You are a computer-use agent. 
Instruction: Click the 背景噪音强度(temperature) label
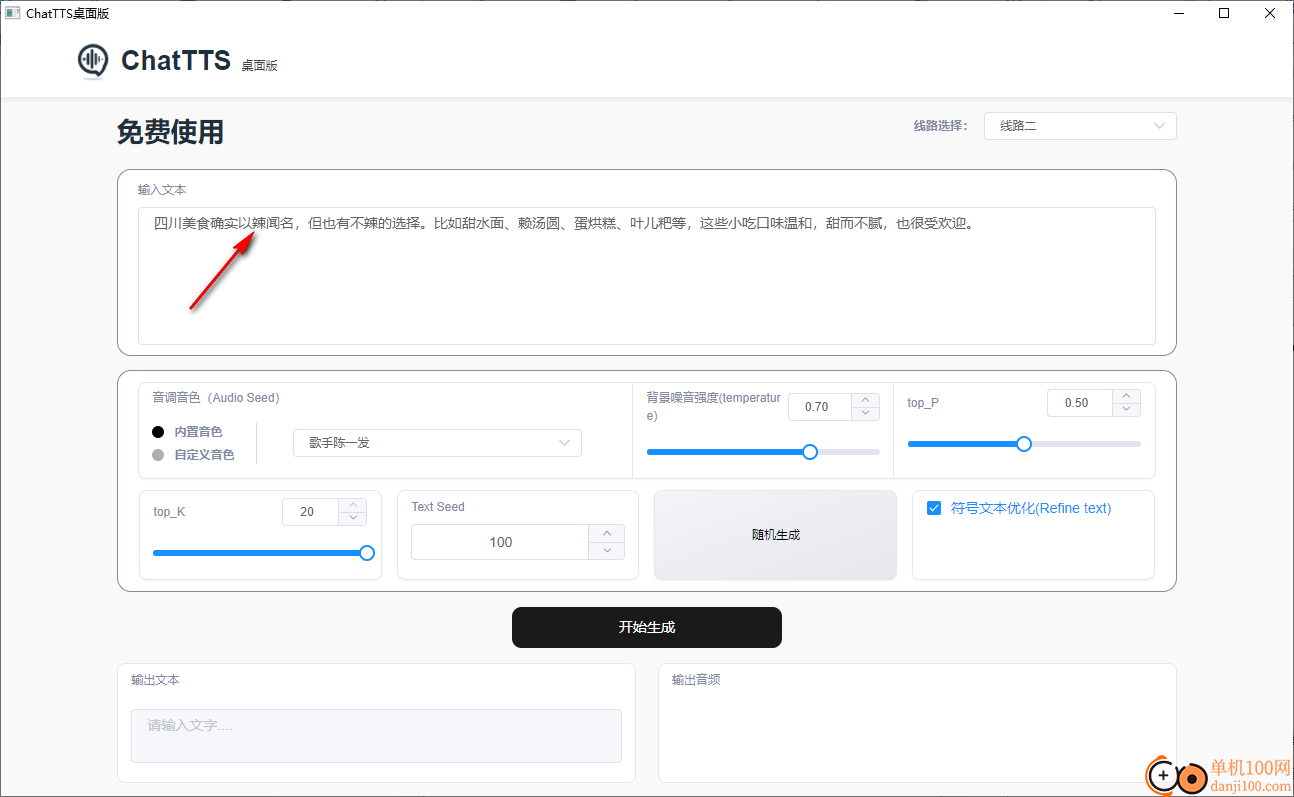[x=713, y=406]
